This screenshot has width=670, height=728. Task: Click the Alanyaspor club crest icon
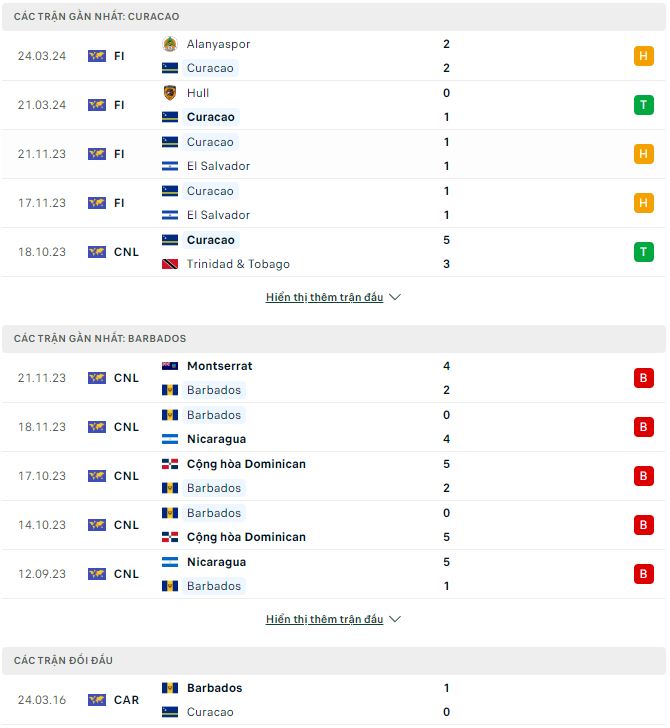(x=170, y=44)
